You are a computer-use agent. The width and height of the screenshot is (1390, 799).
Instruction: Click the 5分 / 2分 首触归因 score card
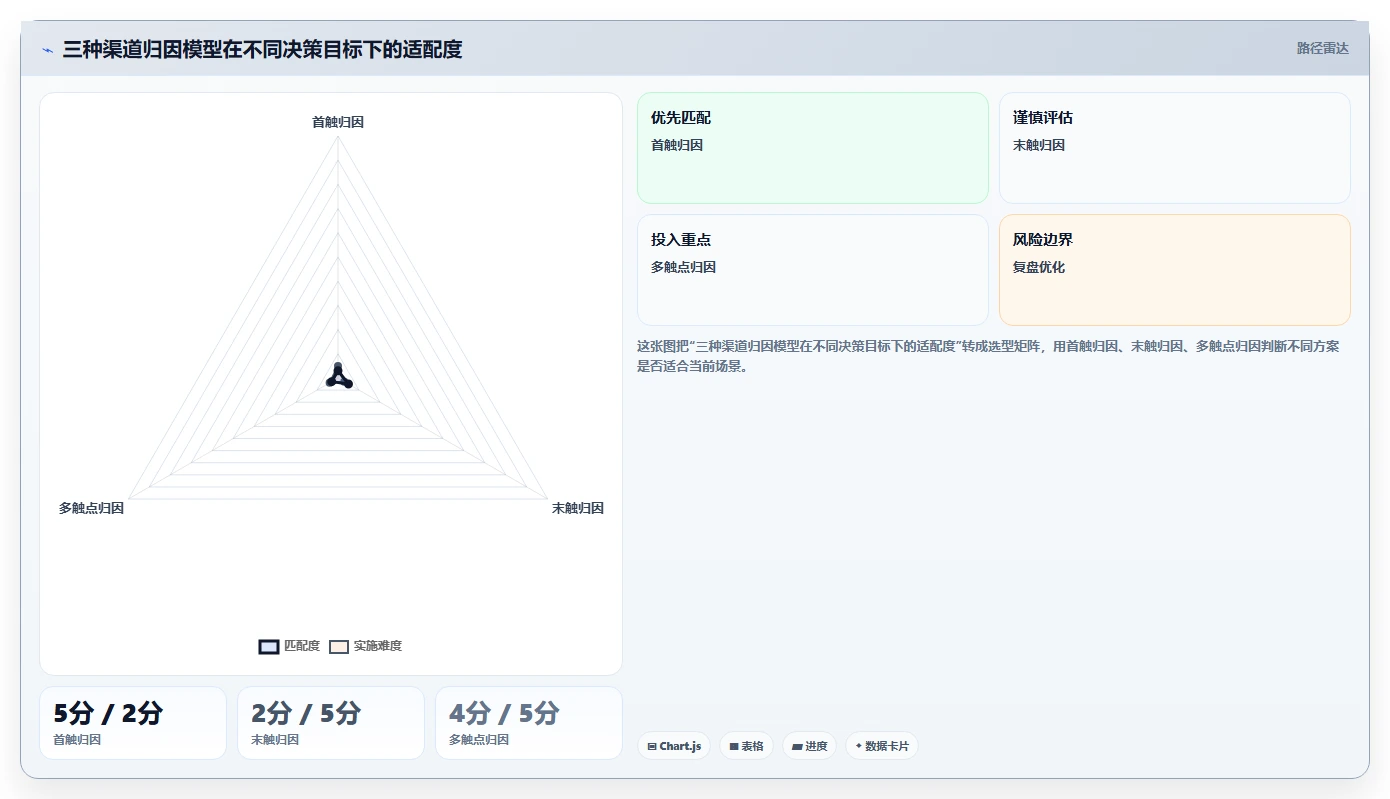pos(133,723)
